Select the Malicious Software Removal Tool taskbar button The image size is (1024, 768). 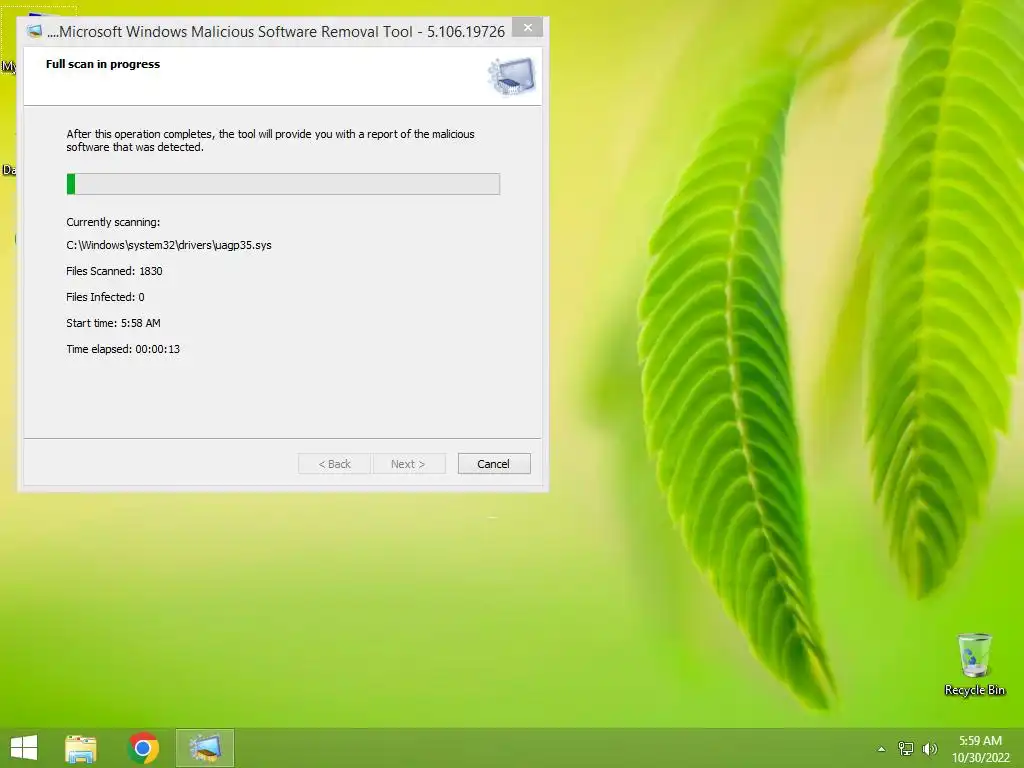click(204, 748)
